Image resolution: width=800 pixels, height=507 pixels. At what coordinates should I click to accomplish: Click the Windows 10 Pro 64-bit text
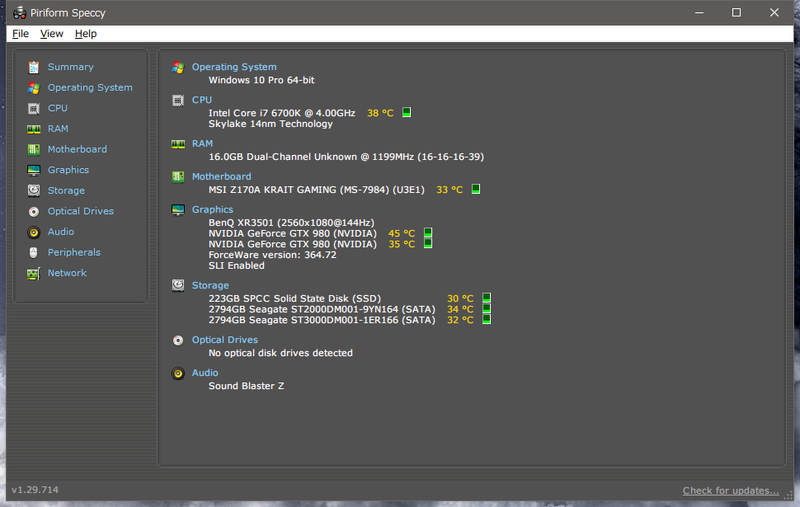coord(261,80)
